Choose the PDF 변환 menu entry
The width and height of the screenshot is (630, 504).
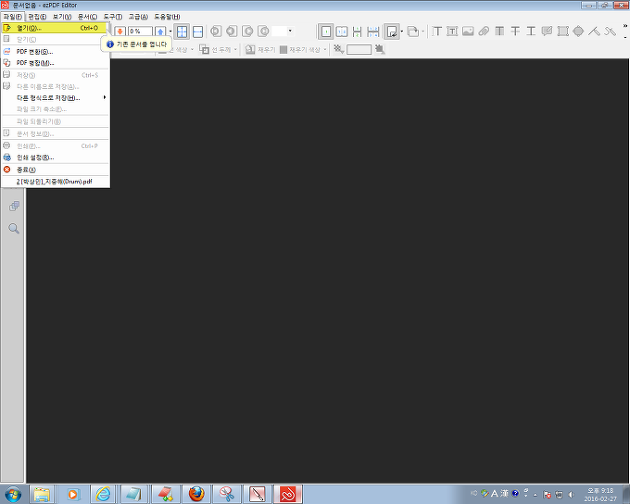pos(55,51)
